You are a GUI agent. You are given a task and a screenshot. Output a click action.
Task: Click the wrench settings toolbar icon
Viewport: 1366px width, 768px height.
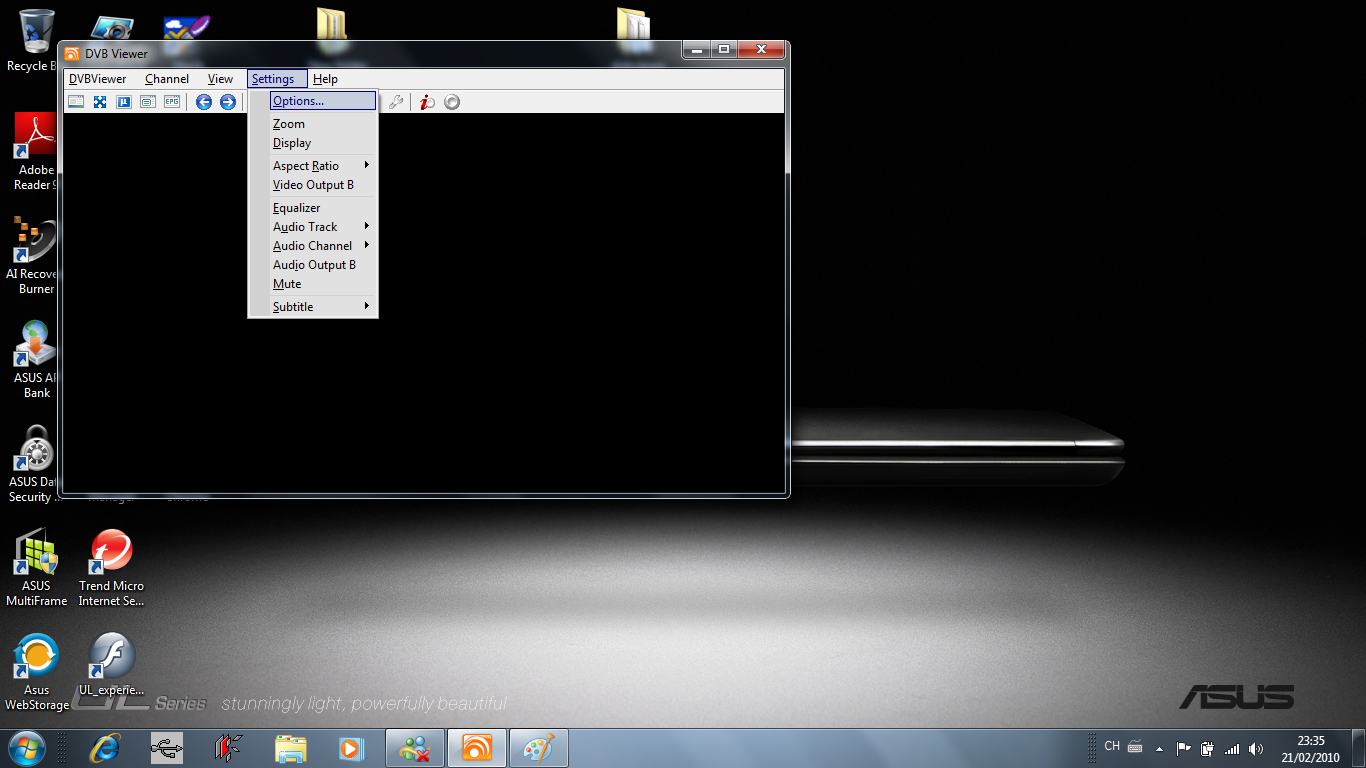(x=396, y=102)
